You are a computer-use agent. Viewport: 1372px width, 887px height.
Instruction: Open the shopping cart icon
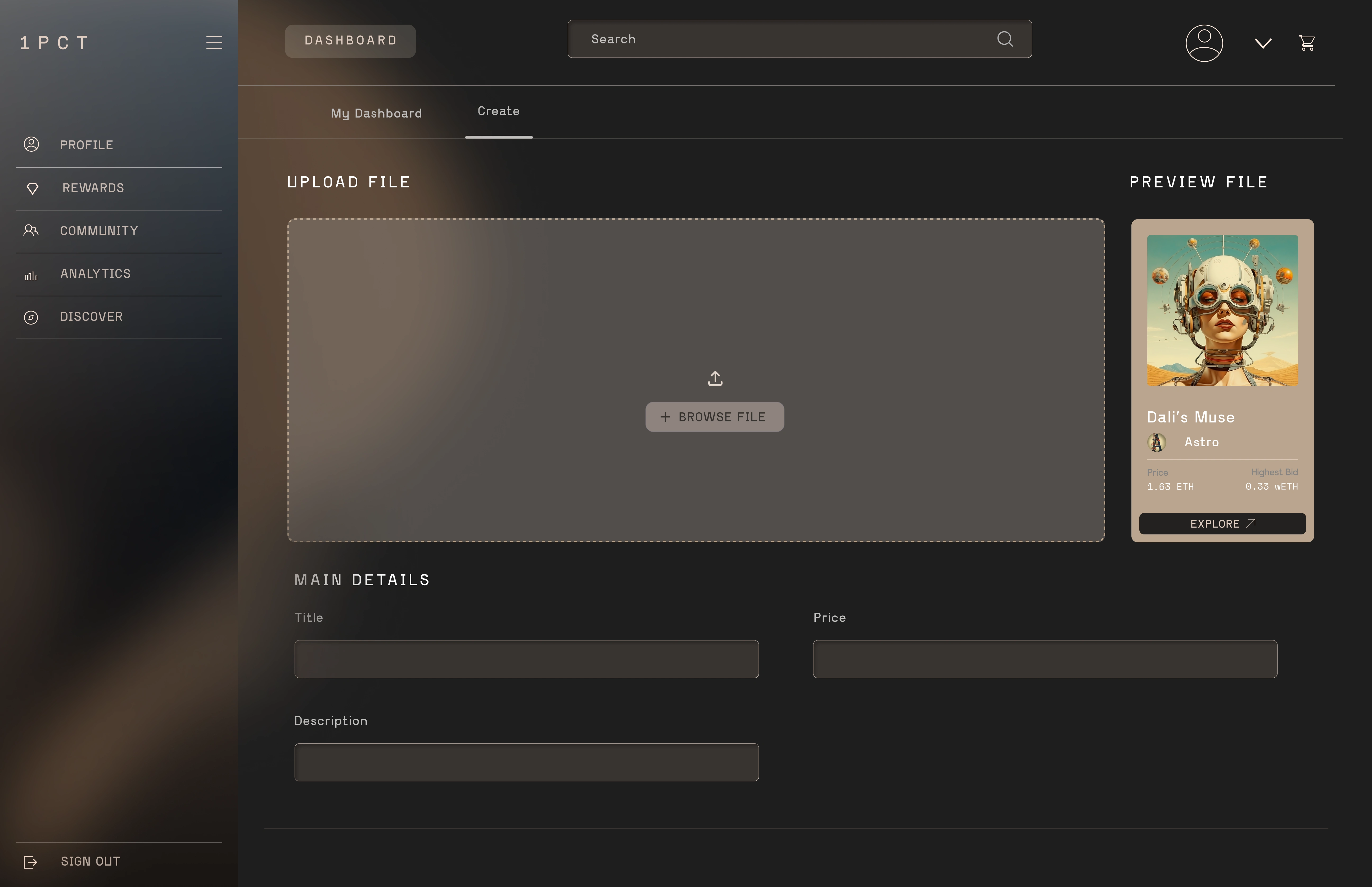[1307, 43]
